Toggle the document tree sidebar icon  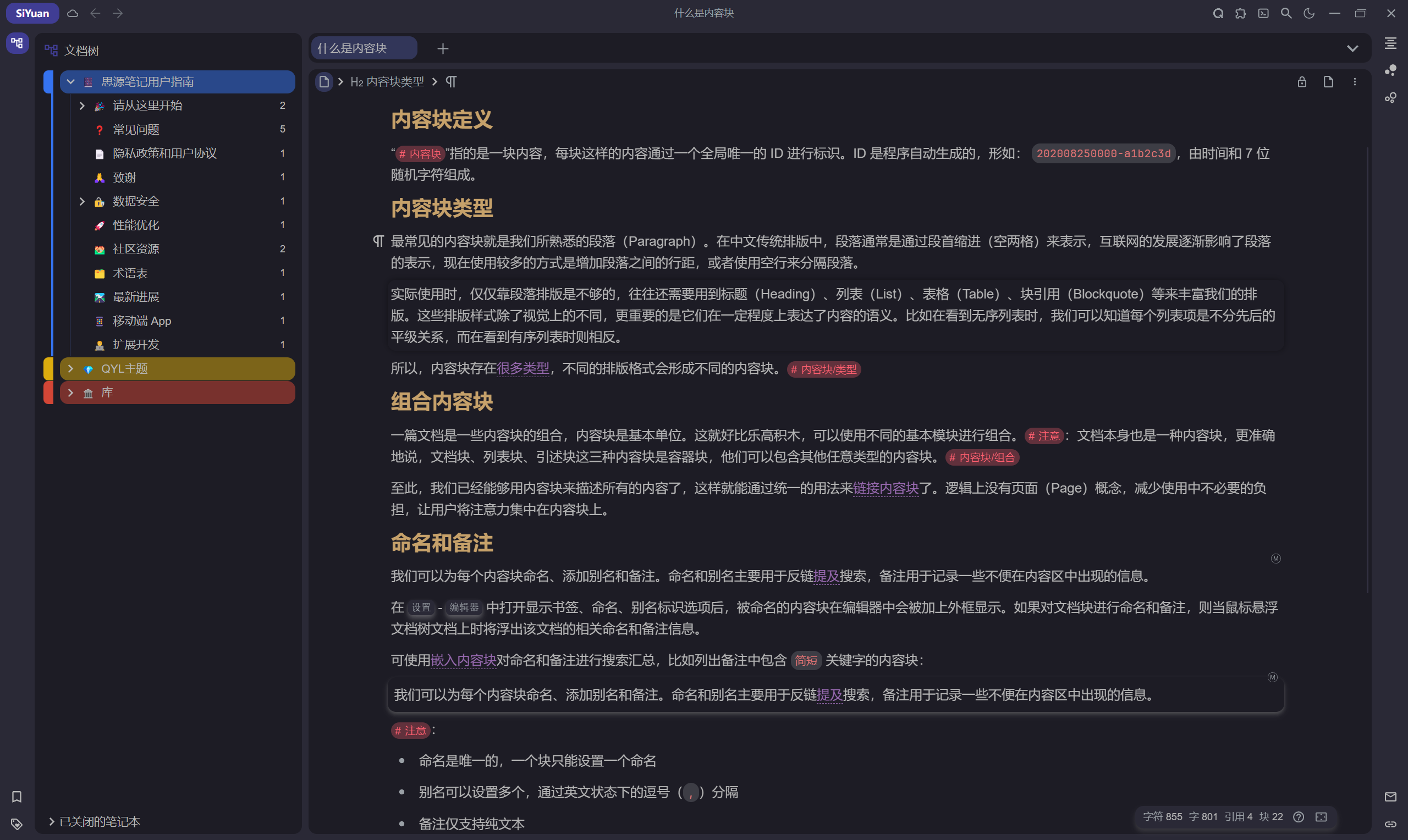click(x=16, y=42)
